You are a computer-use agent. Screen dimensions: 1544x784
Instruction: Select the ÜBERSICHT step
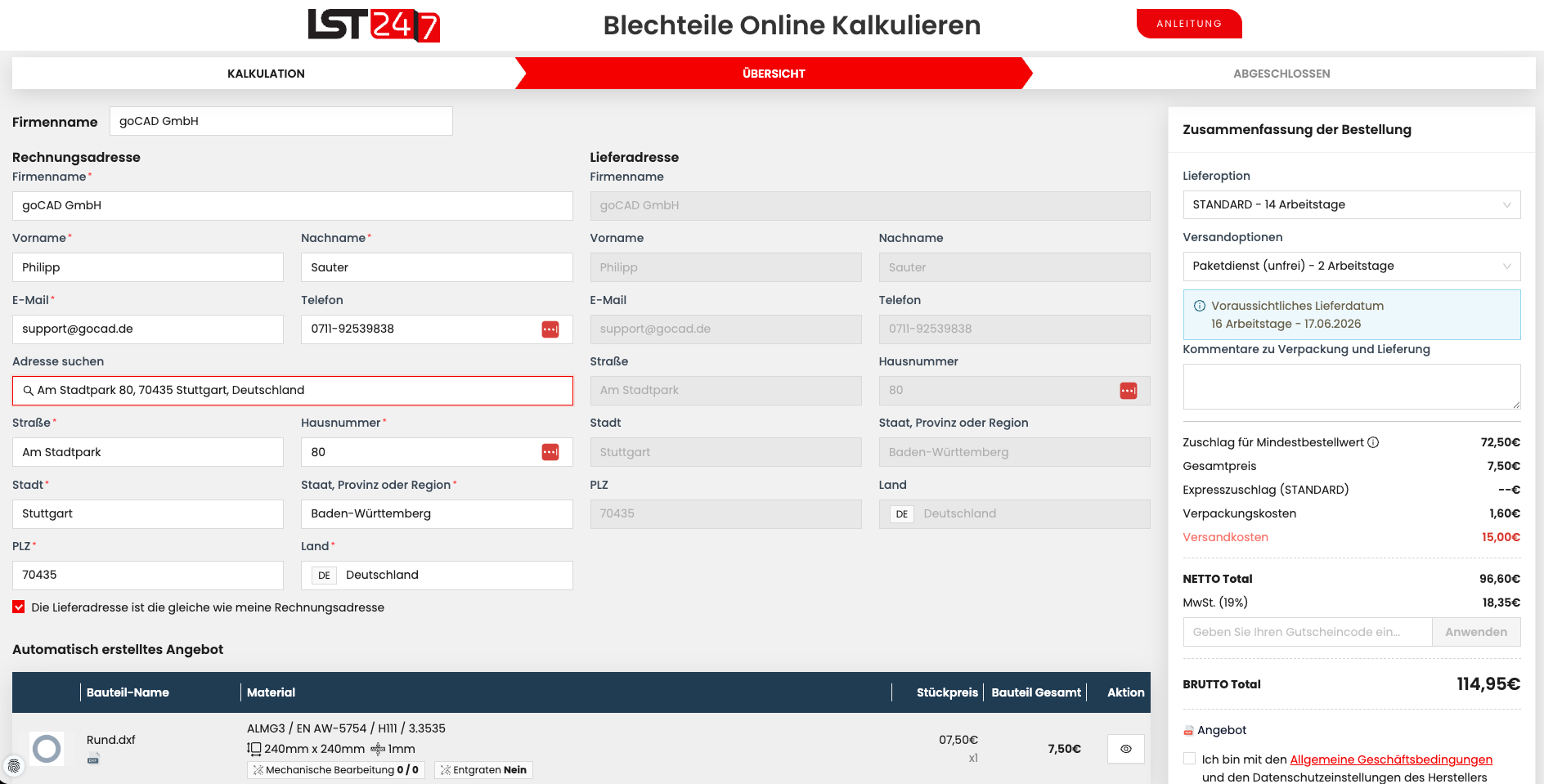click(774, 74)
